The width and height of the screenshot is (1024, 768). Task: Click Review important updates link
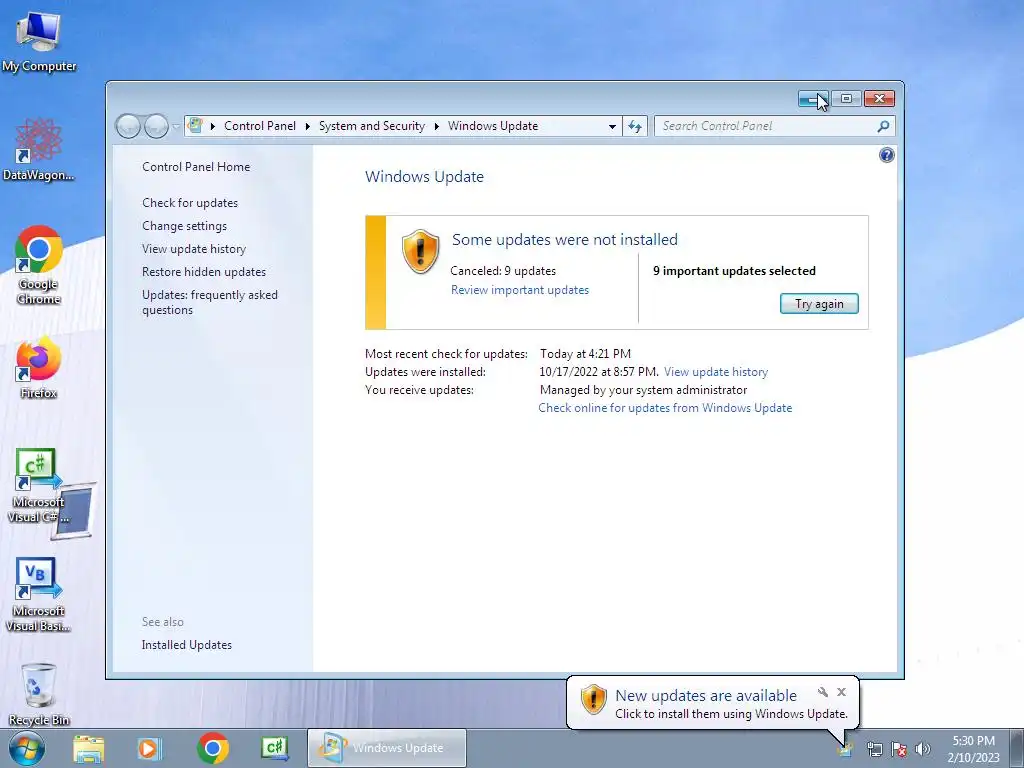(x=520, y=290)
